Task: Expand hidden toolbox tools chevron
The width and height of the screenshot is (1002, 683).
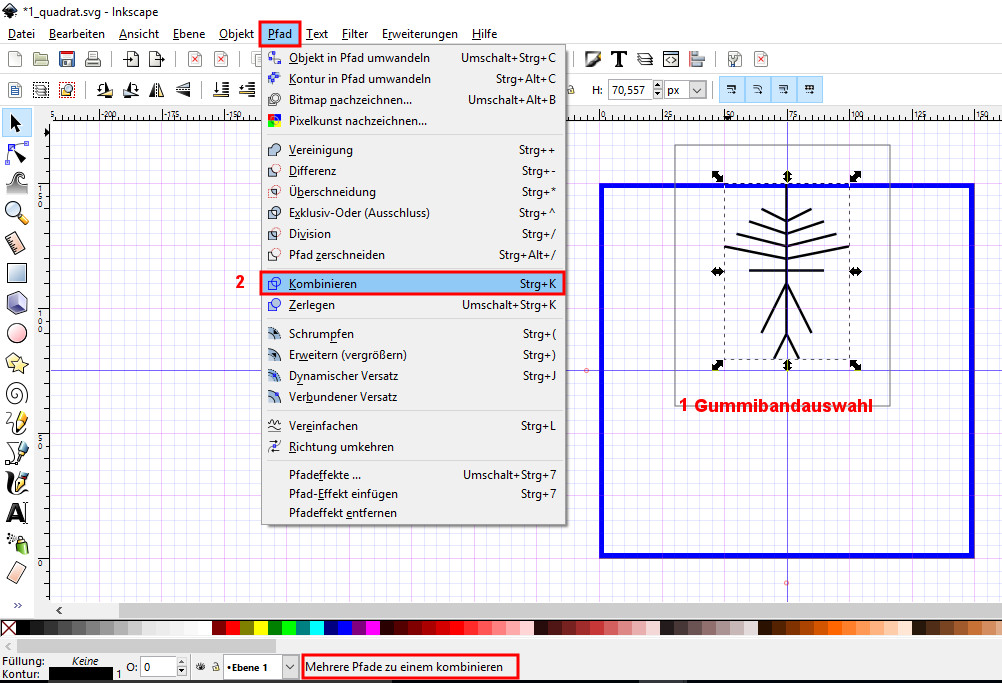Action: tap(16, 605)
